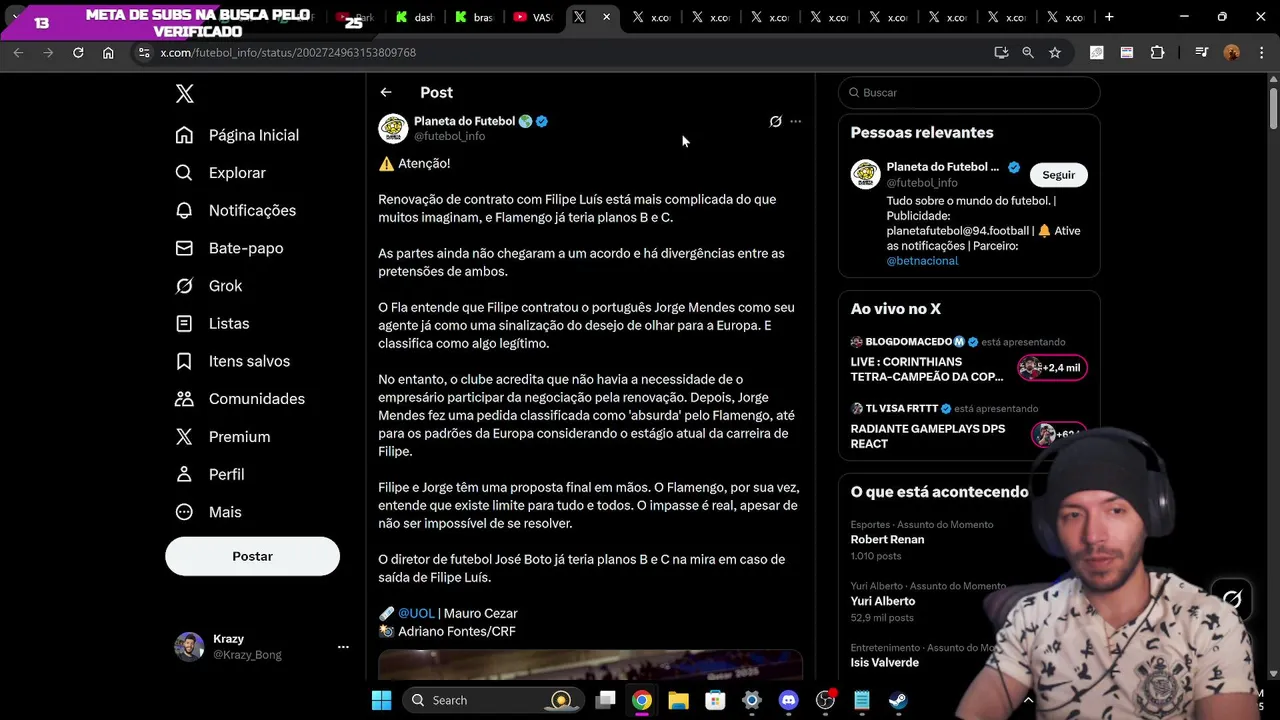Click browser home button
1280x720 pixels.
[108, 52]
